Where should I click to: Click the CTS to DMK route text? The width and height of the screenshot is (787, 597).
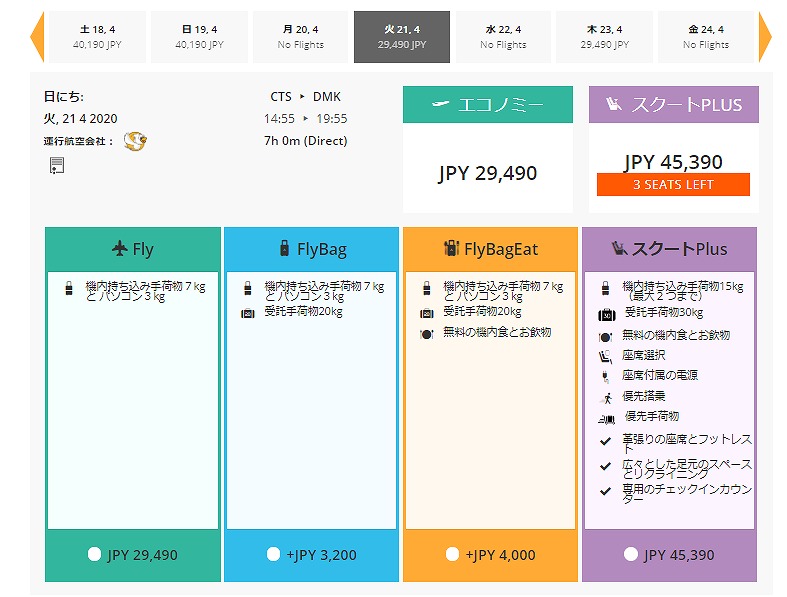(x=306, y=96)
